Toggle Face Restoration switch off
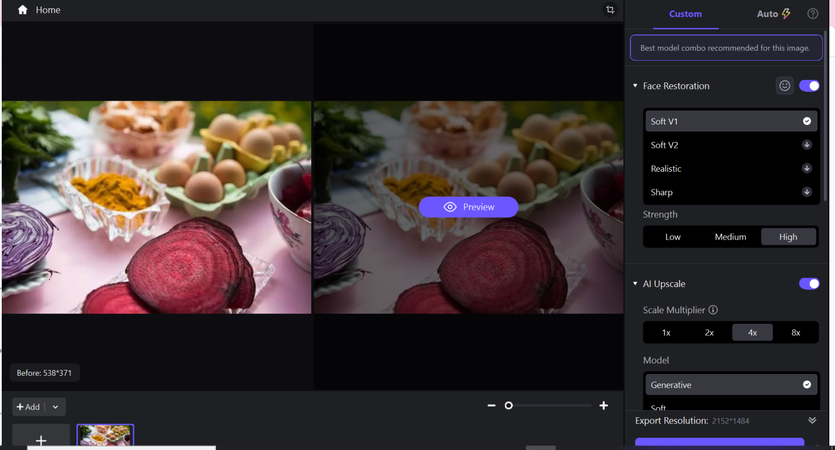835x450 pixels. pyautogui.click(x=809, y=86)
